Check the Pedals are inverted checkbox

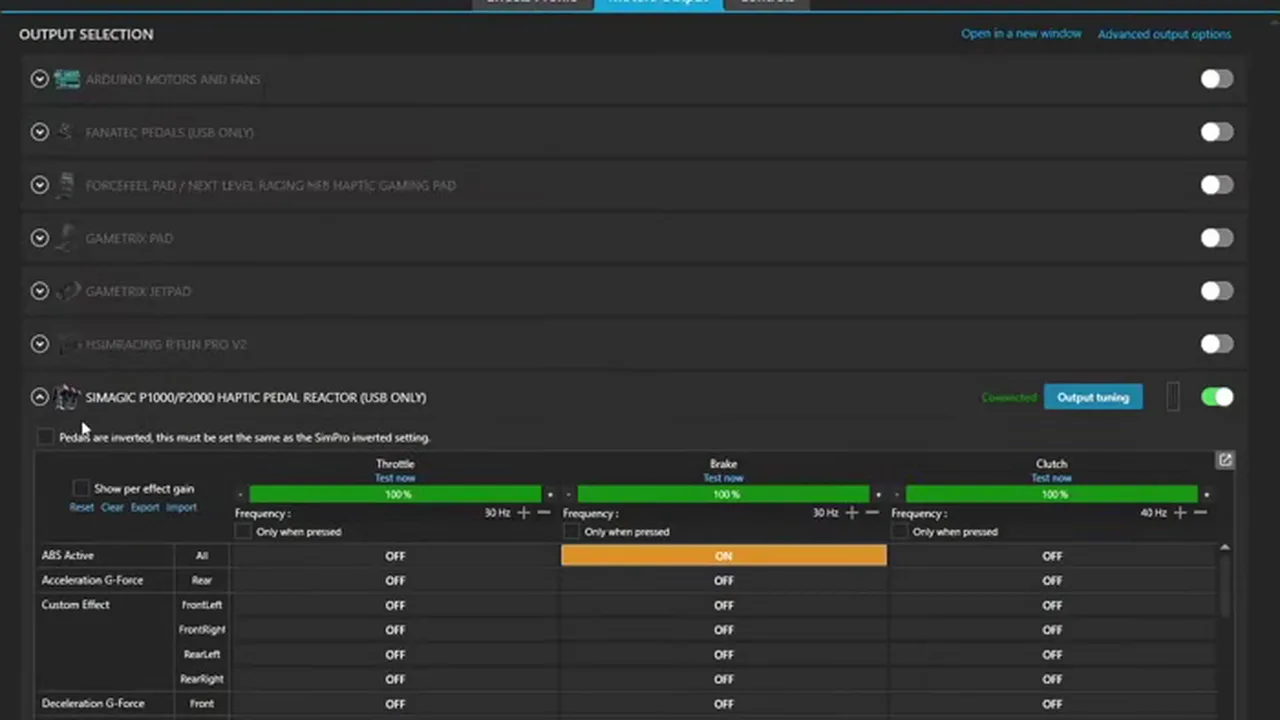(x=45, y=437)
